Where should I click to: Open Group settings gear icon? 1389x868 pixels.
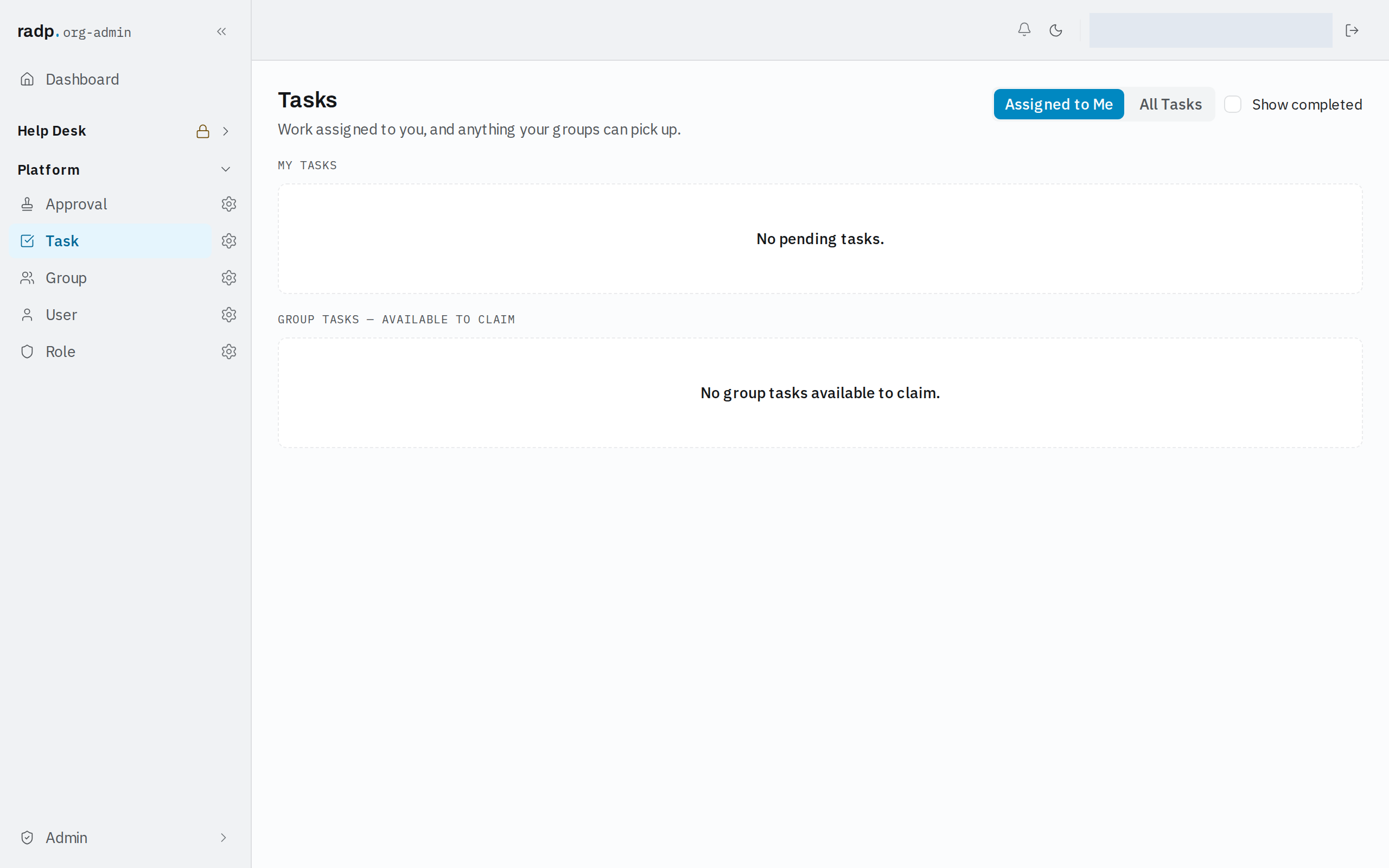pyautogui.click(x=229, y=278)
